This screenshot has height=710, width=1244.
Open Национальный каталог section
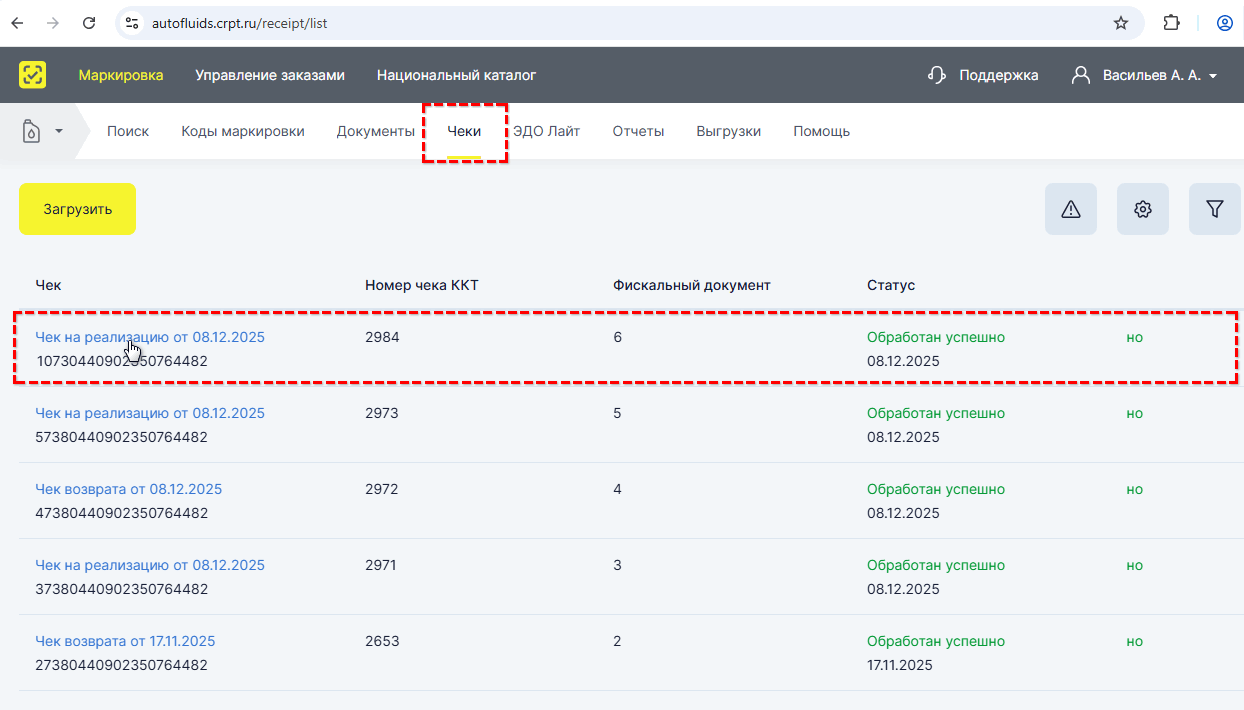(456, 75)
